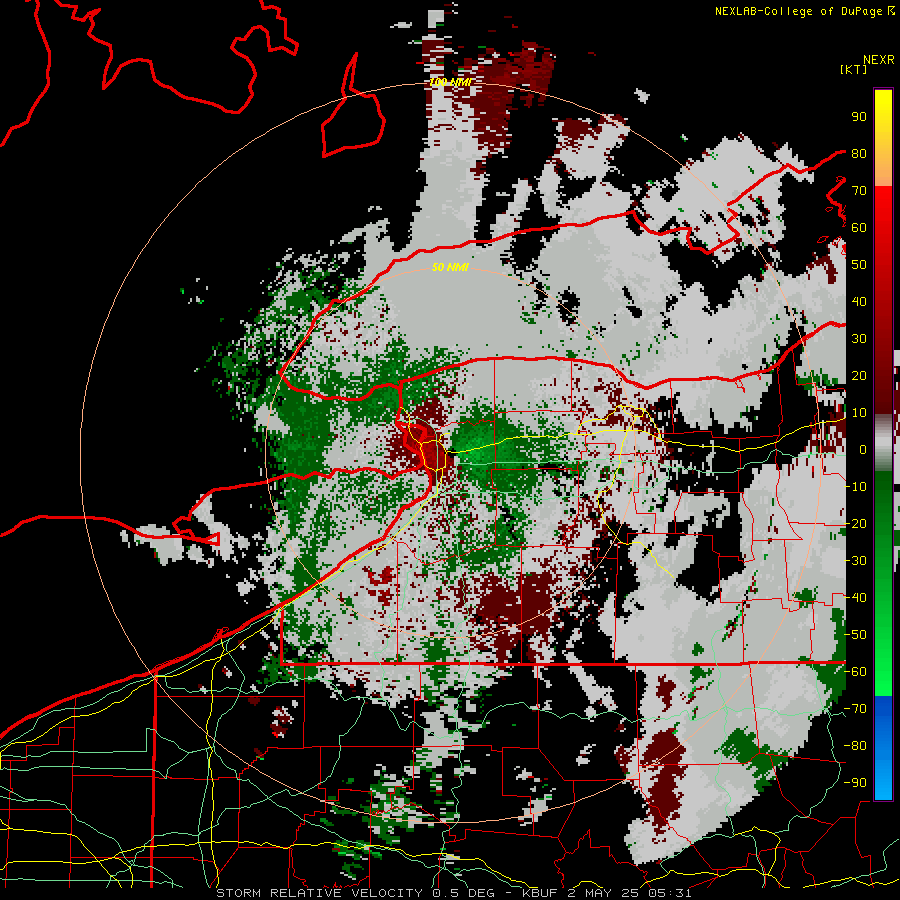Viewport: 900px width, 900px height.
Task: Click the -10 knot scale label
Action: click(856, 487)
